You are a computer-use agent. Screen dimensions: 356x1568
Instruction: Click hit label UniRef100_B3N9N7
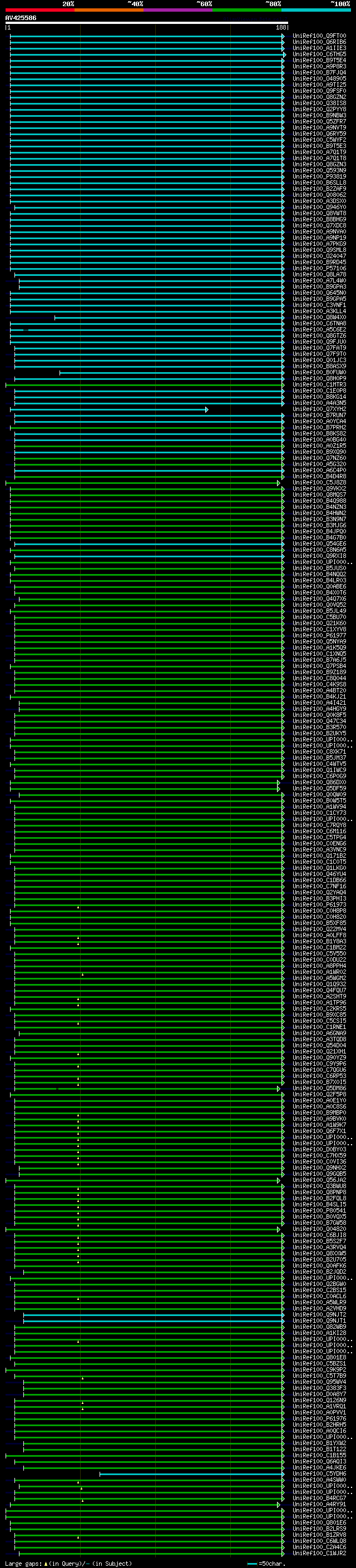point(319,519)
